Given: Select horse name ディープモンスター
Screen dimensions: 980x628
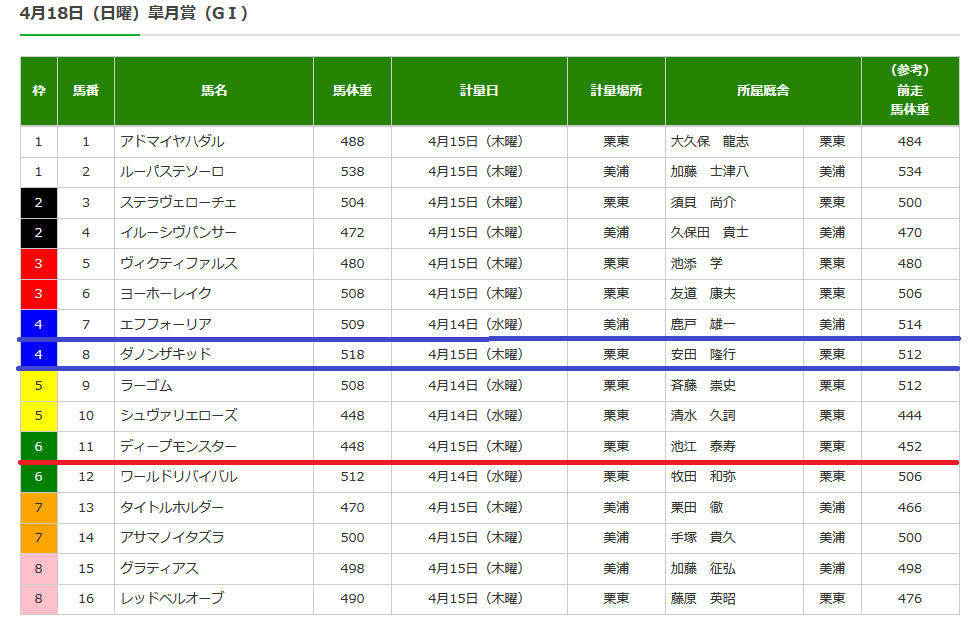Looking at the screenshot, I should [x=179, y=447].
